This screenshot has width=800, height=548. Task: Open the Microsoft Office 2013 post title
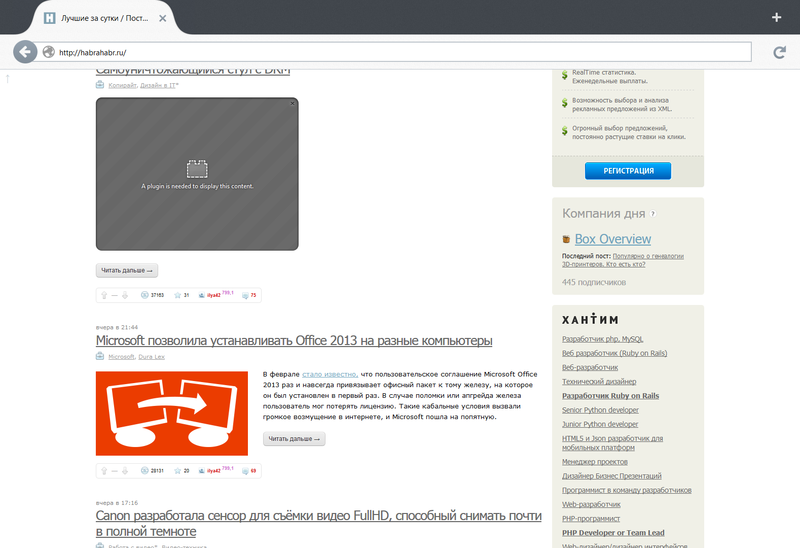click(x=294, y=340)
